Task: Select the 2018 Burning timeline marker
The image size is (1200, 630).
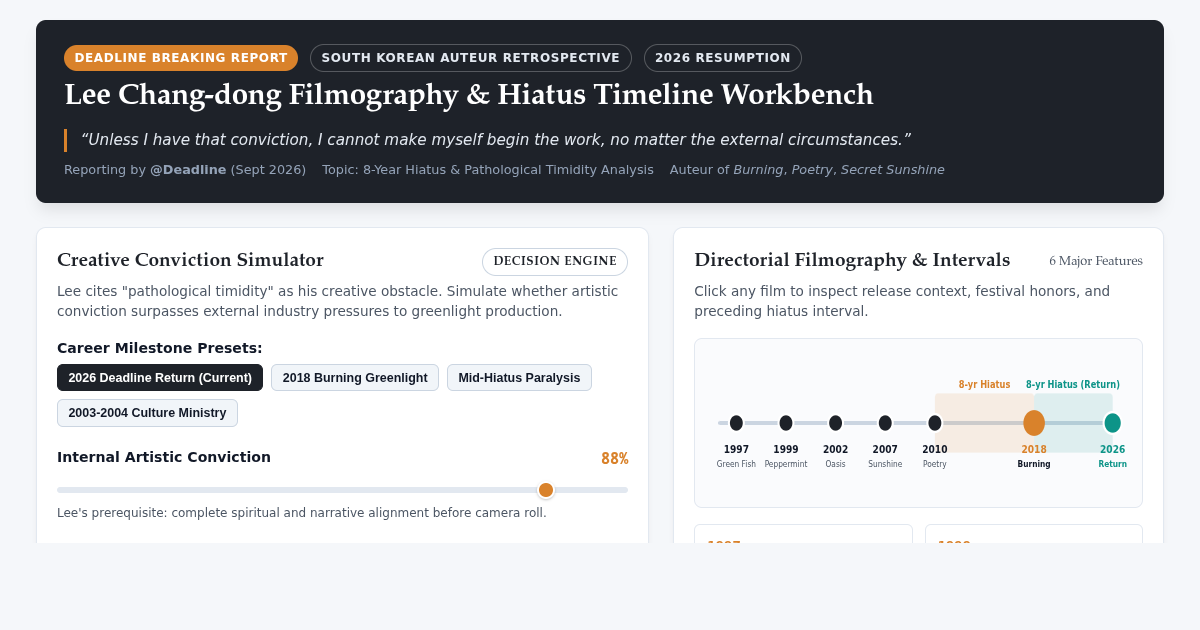Action: click(1034, 423)
